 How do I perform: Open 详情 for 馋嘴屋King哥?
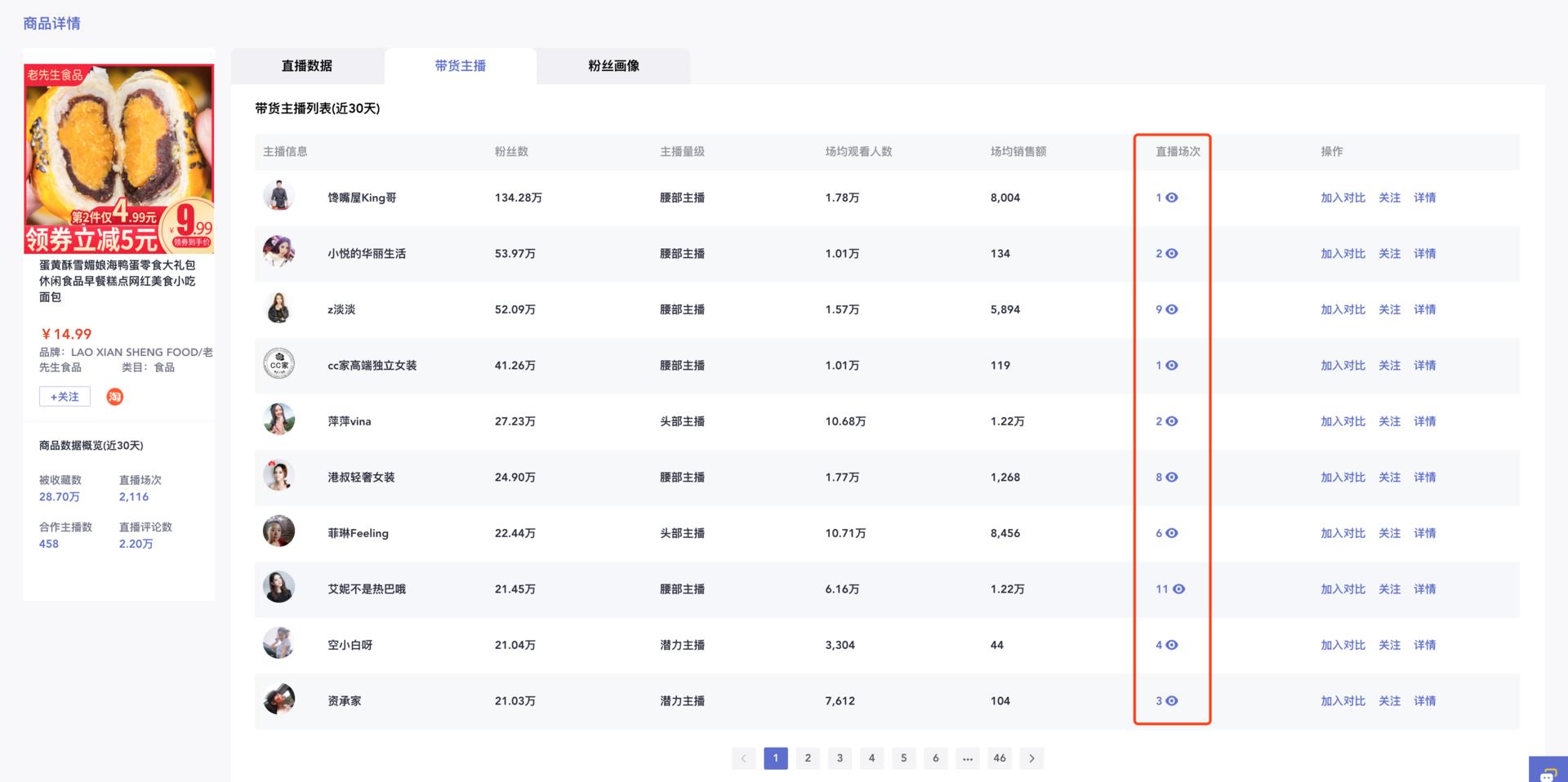click(x=1424, y=198)
